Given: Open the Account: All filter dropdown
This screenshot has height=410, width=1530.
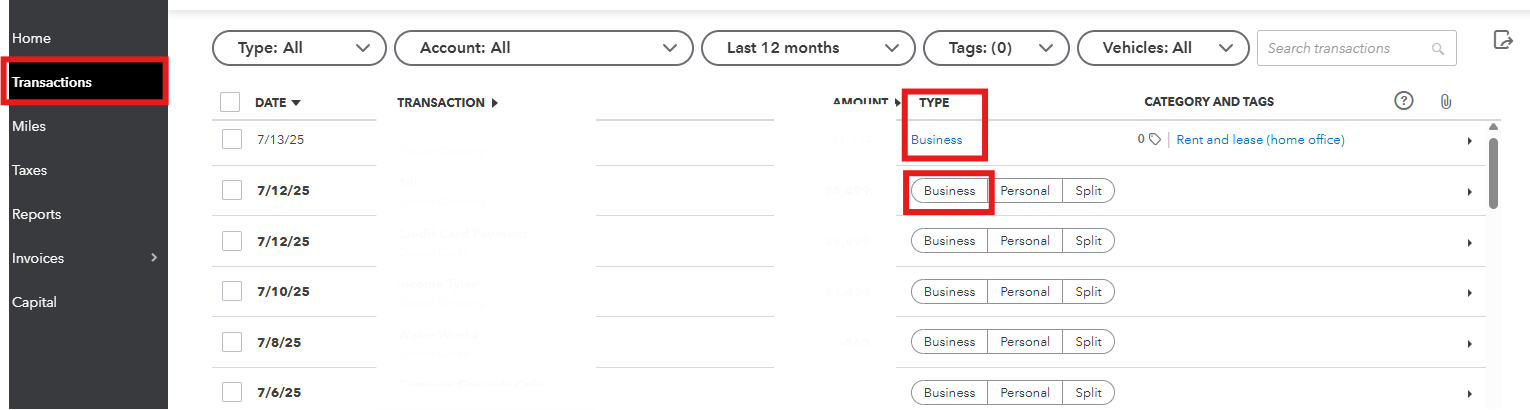Looking at the screenshot, I should [543, 48].
